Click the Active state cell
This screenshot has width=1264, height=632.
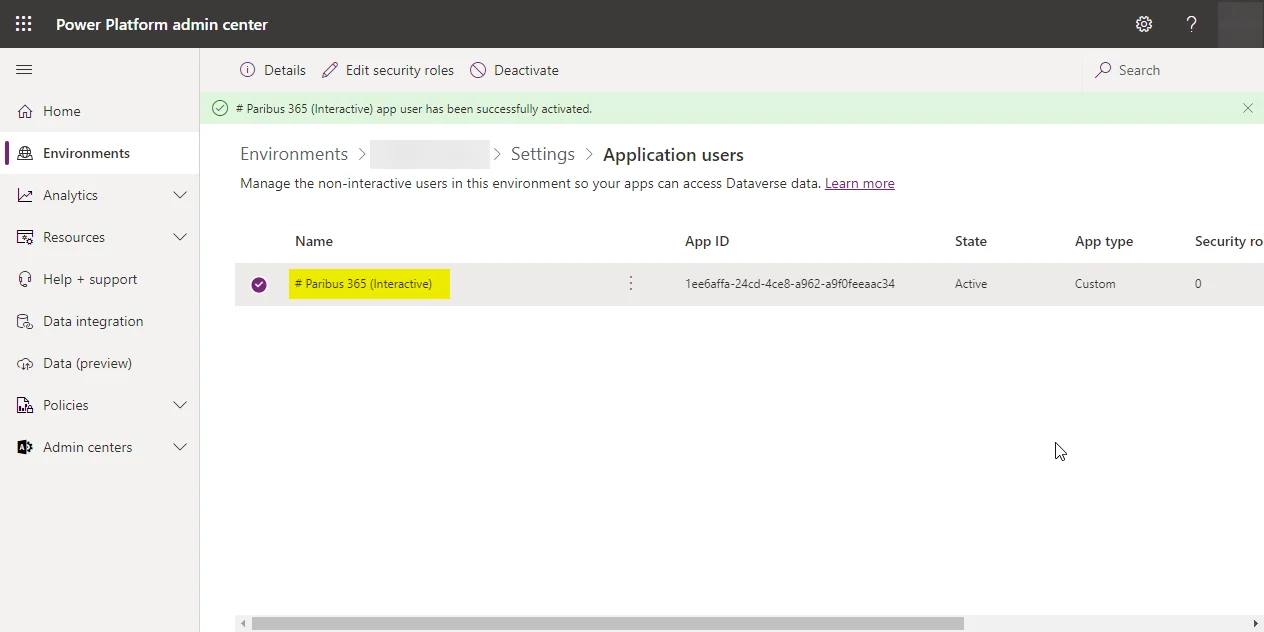point(971,284)
